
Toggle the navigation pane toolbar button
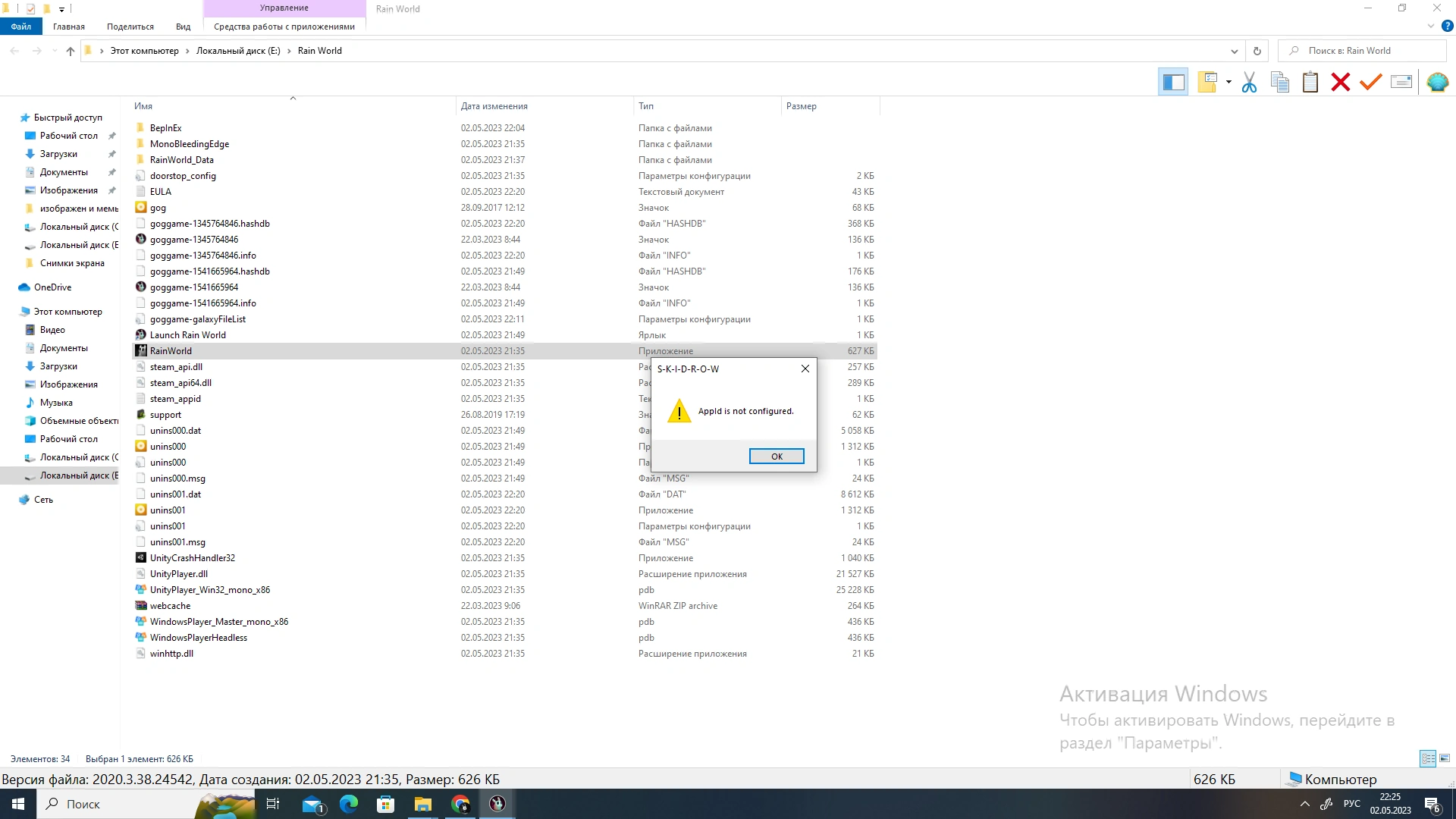pos(1173,82)
